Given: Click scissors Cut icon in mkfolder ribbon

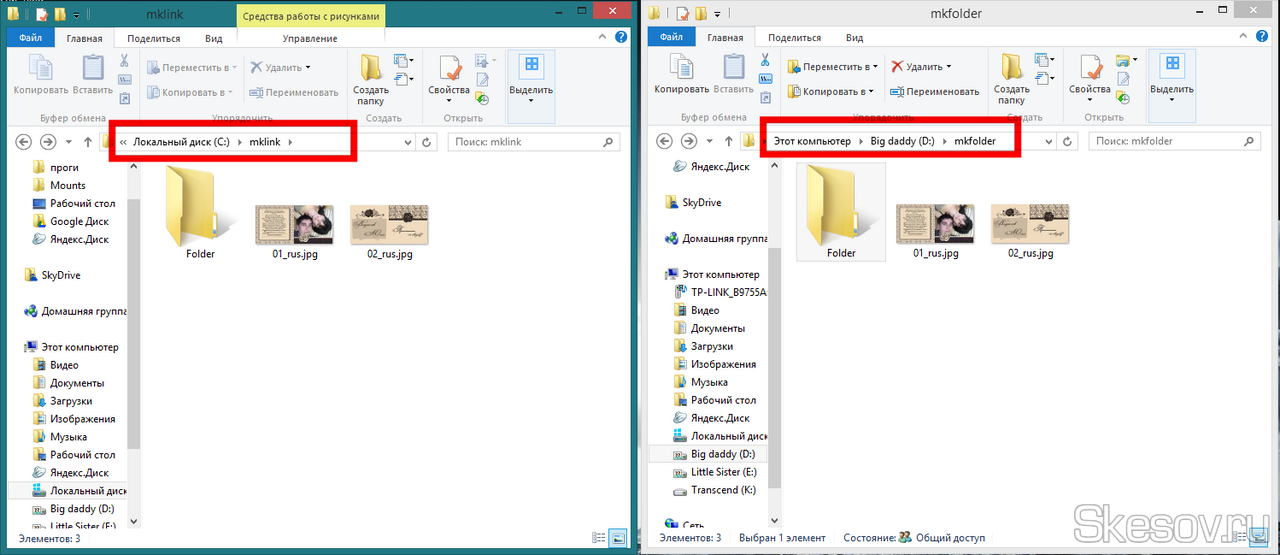Looking at the screenshot, I should [x=764, y=60].
